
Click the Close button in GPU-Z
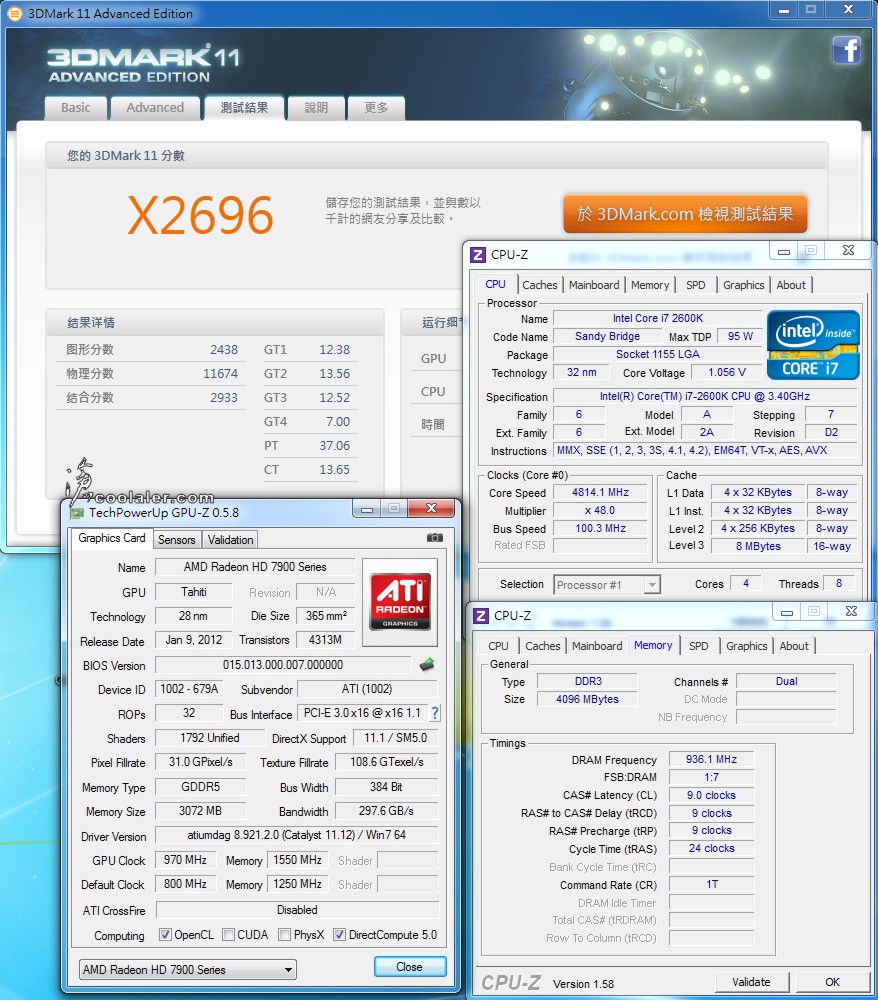[x=409, y=967]
